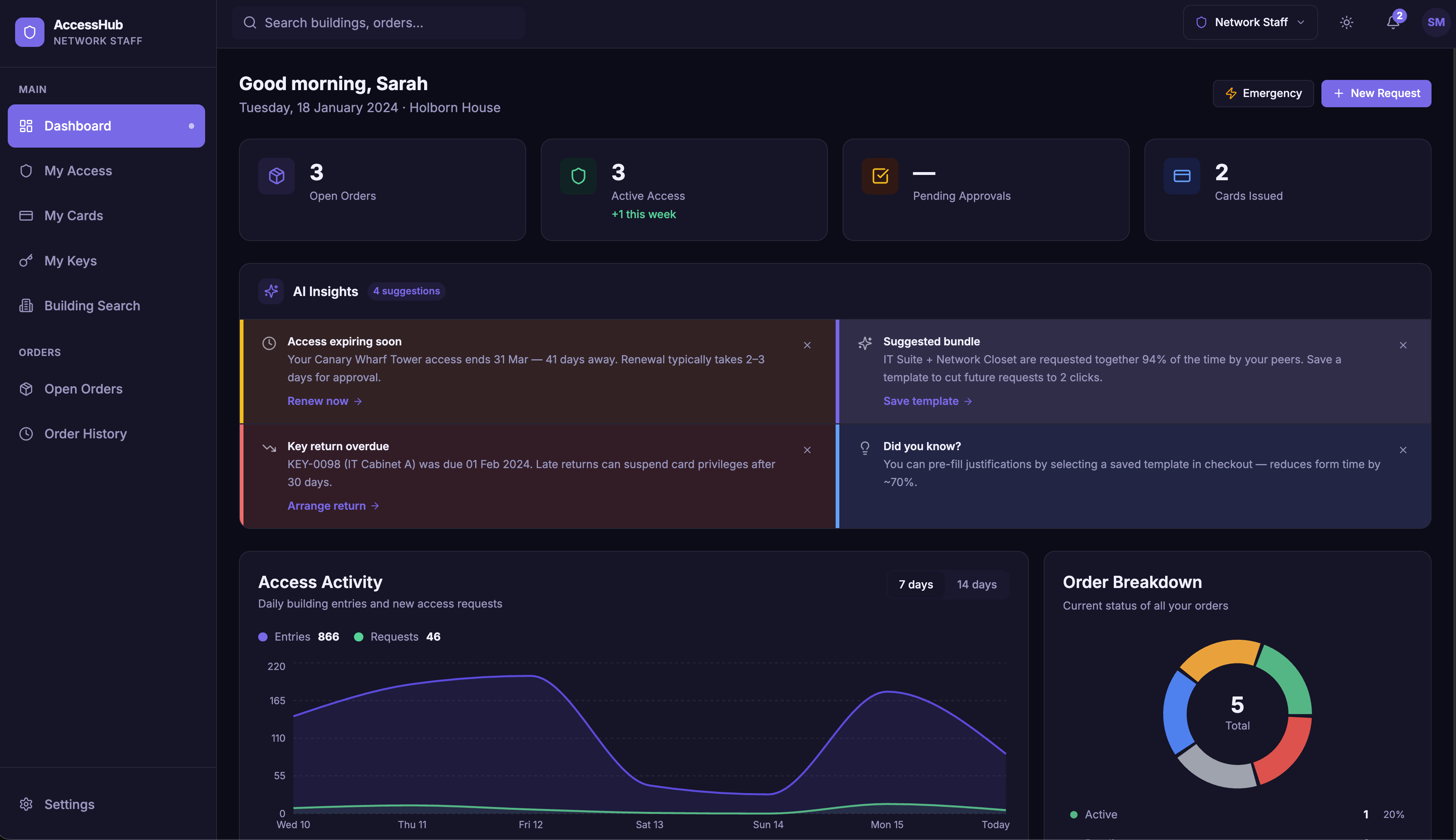Click the Open Orders cube icon card
This screenshot has height=840, width=1456.
(x=277, y=176)
